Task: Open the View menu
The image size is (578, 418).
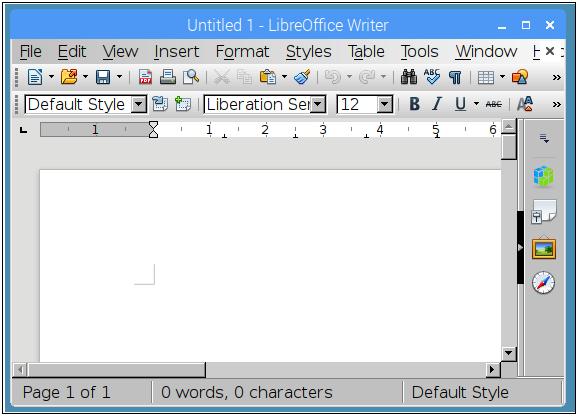Action: coord(121,52)
